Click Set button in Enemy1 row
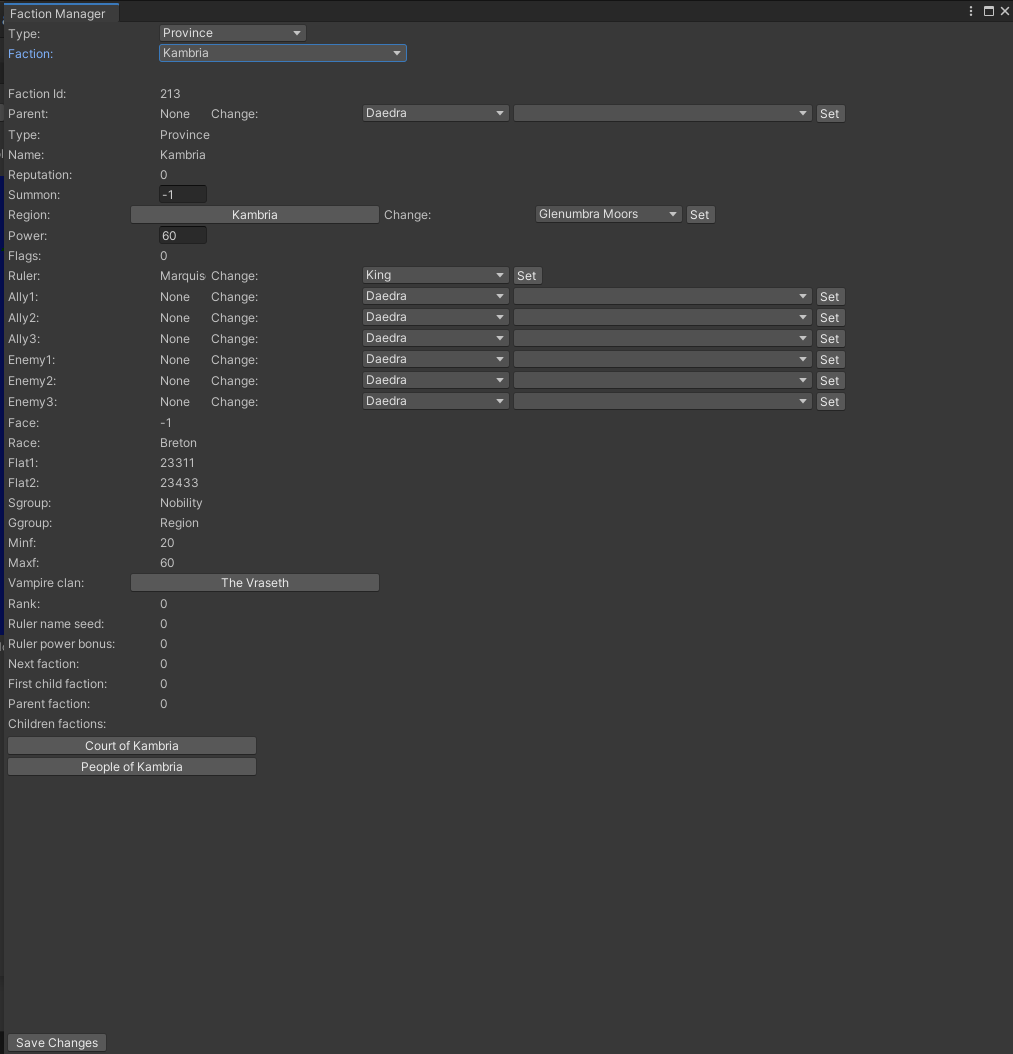The image size is (1013, 1054). pyautogui.click(x=829, y=360)
